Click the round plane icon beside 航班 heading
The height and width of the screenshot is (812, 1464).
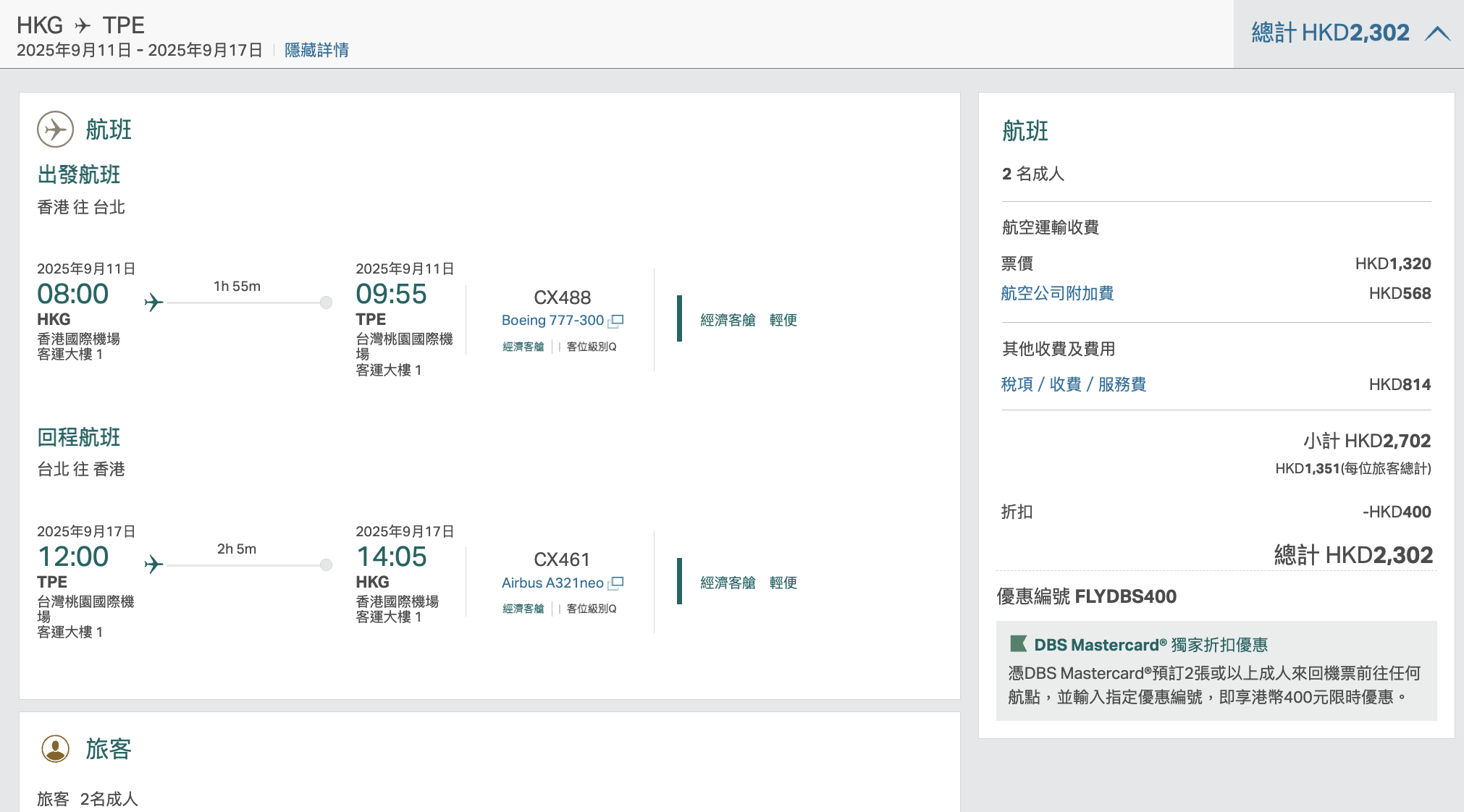pos(56,130)
